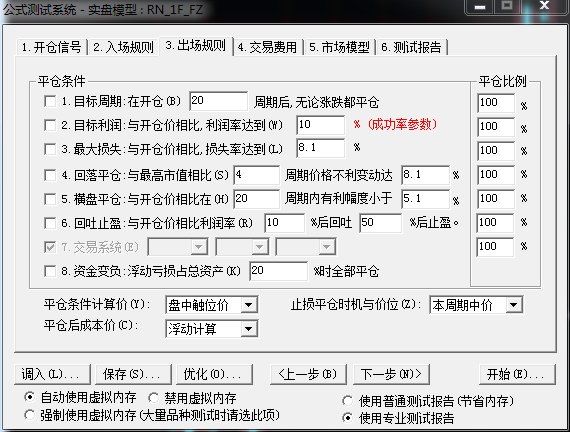The width and height of the screenshot is (570, 432).
Task: Click 横盘平仓 favorable range percent field
Action: tap(426, 199)
